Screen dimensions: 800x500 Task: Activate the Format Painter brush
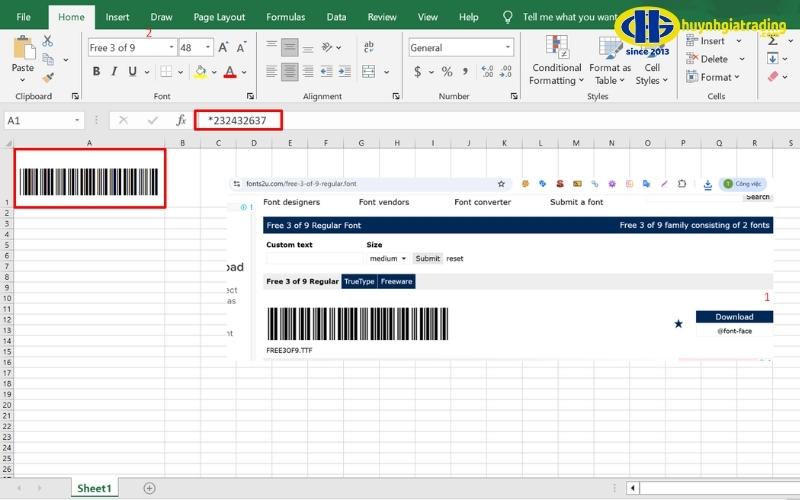click(48, 78)
